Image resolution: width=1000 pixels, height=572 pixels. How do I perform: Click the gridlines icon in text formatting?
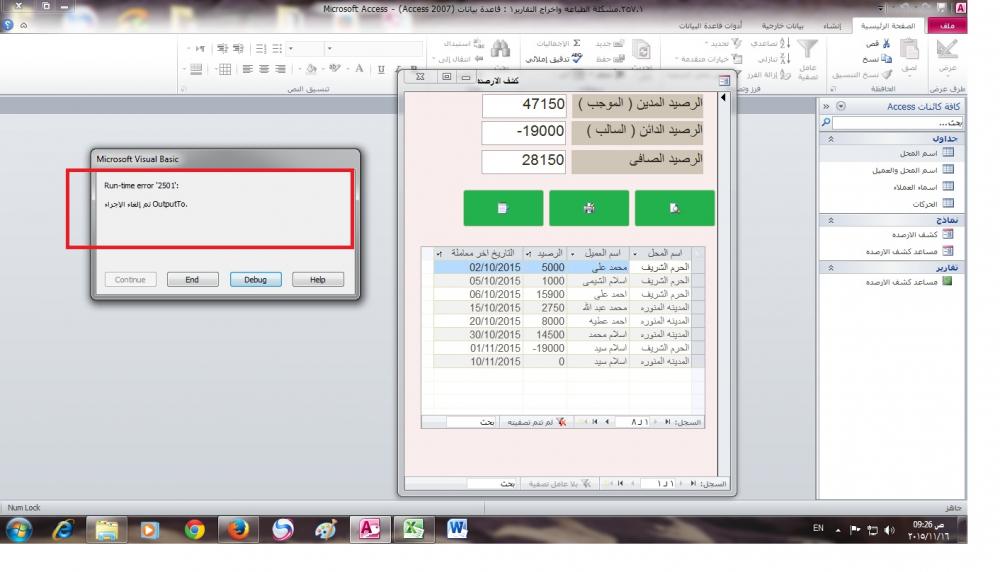pos(224,69)
